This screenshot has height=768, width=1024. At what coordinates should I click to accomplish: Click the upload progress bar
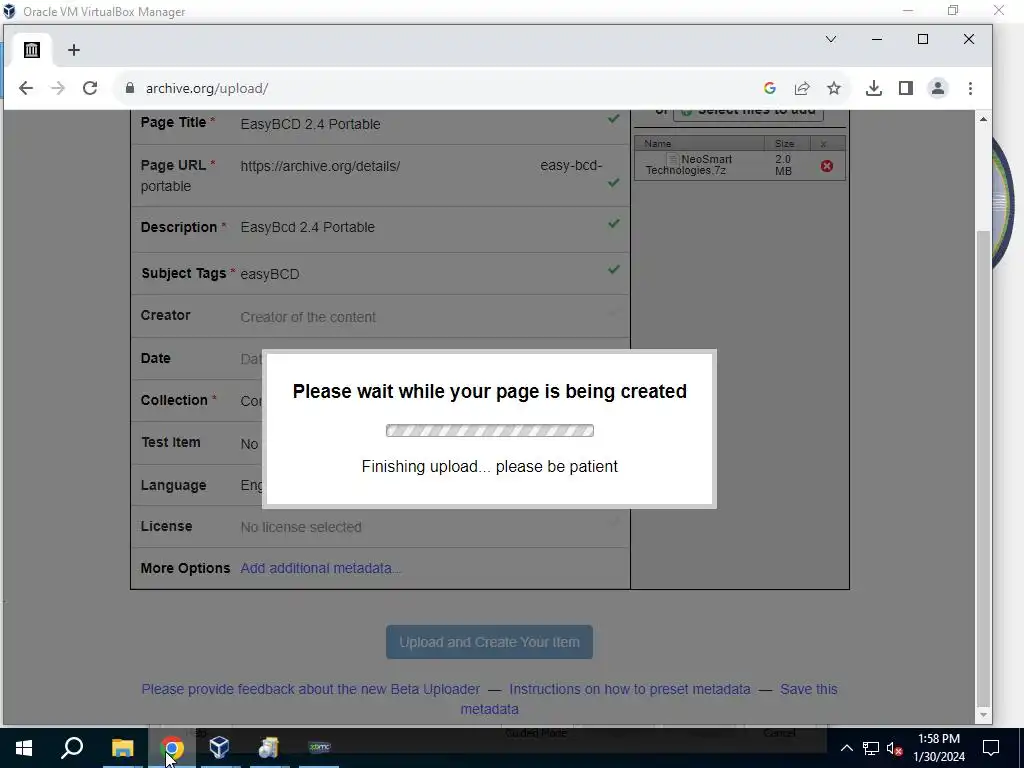(x=490, y=430)
